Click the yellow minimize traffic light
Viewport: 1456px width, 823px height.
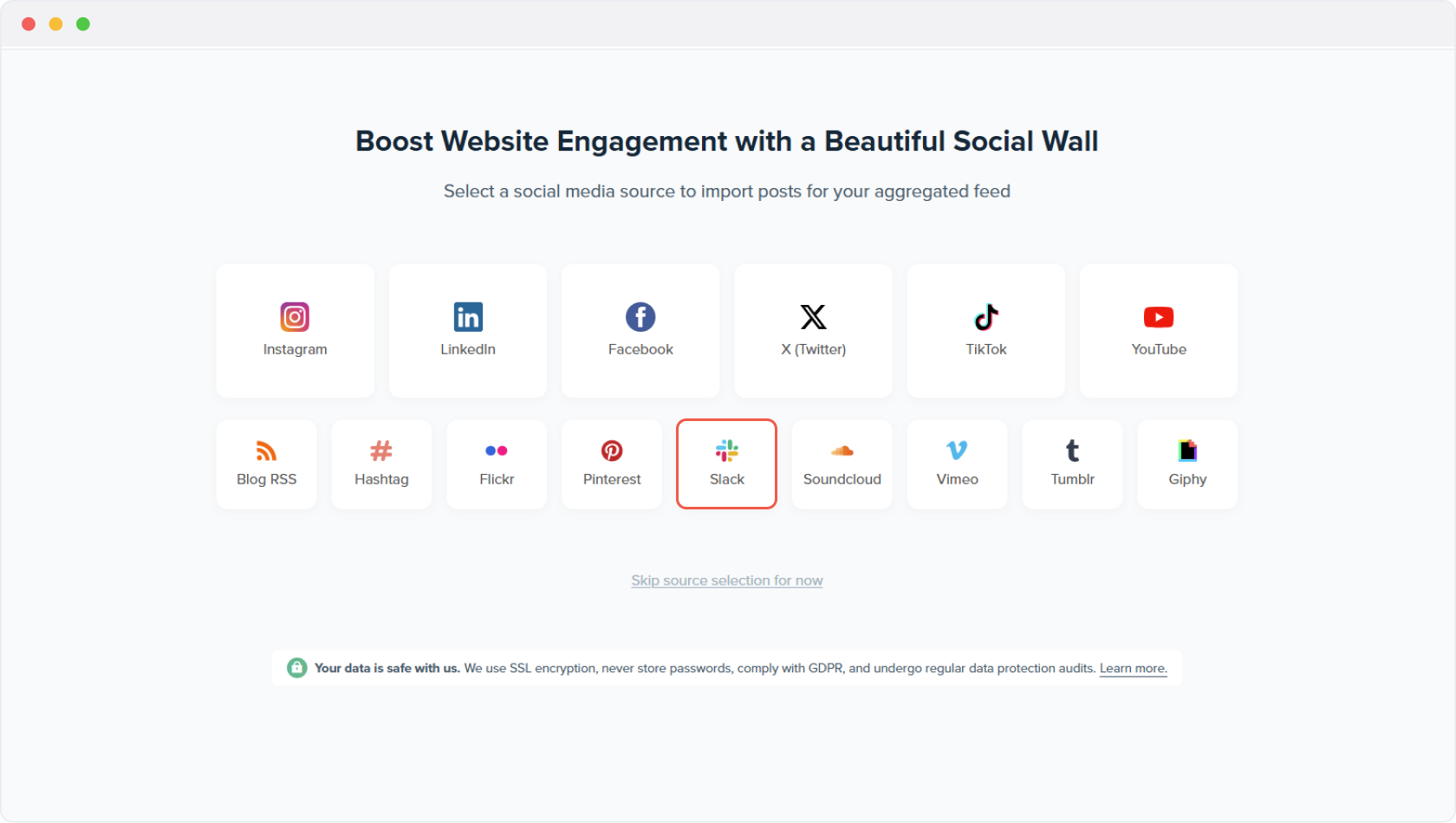click(x=55, y=24)
